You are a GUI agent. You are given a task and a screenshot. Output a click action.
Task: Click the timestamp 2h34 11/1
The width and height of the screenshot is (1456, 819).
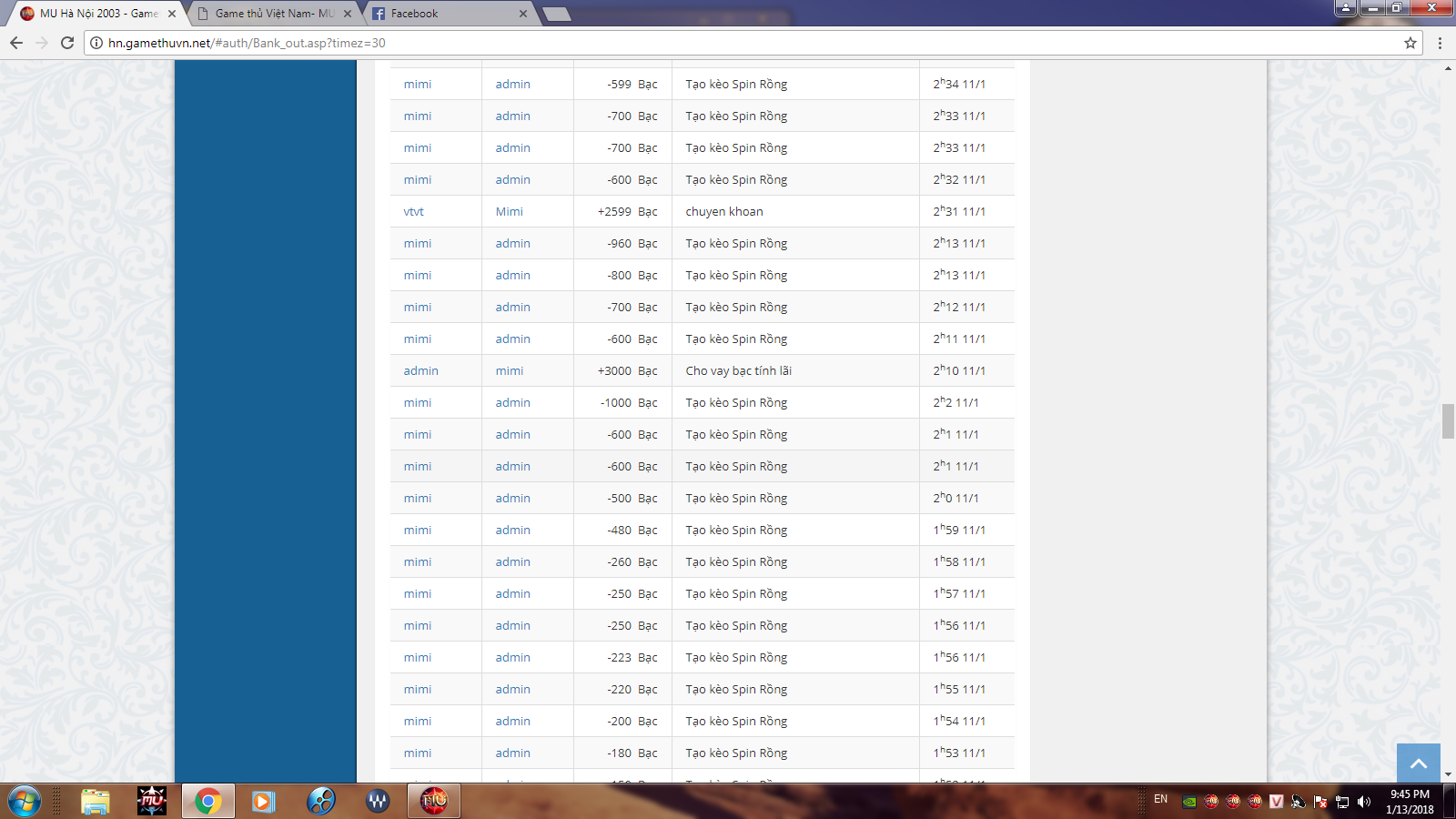pyautogui.click(x=959, y=84)
